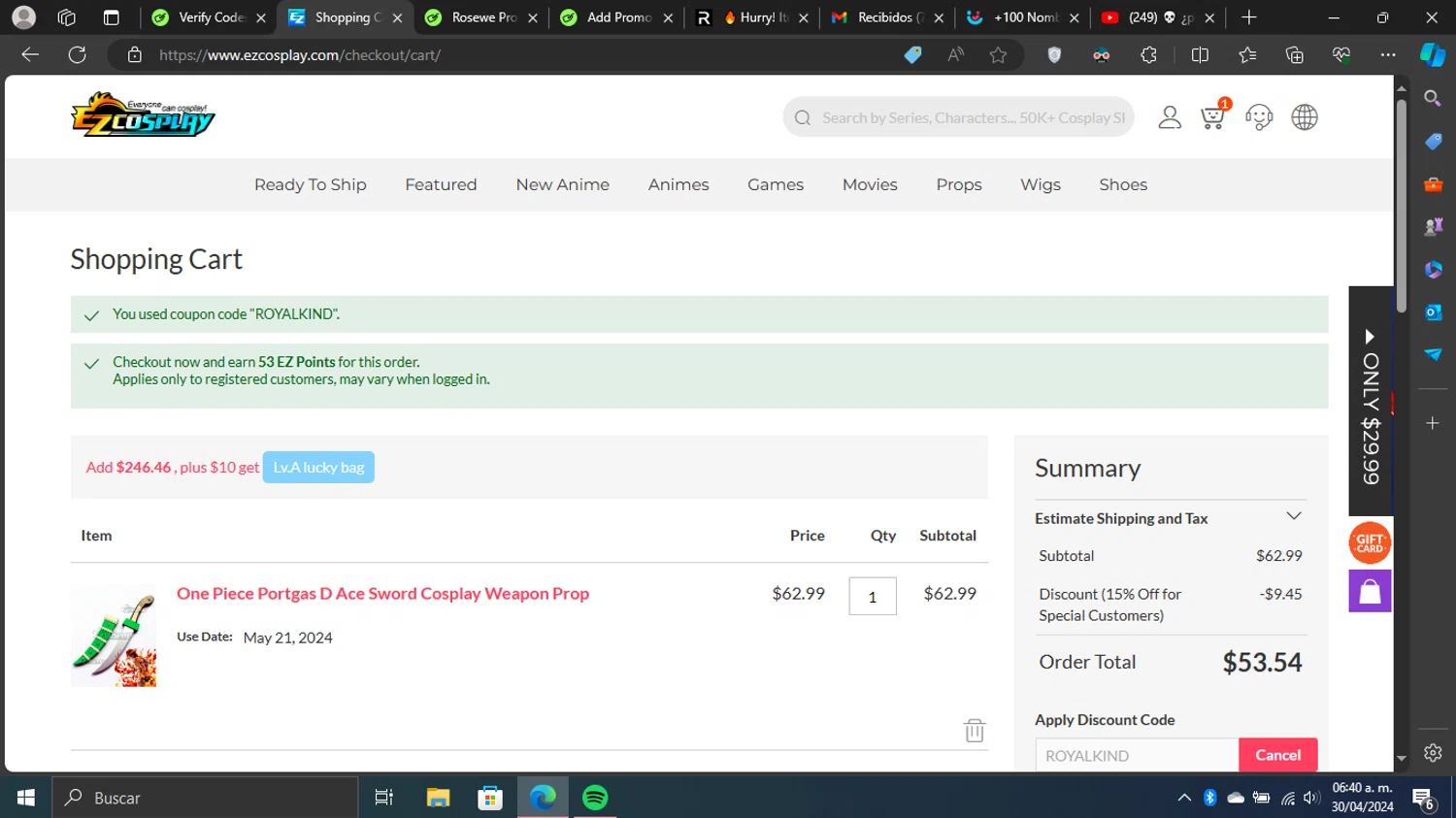Open the Ready To Ship menu
This screenshot has width=1456, height=818.
click(311, 184)
